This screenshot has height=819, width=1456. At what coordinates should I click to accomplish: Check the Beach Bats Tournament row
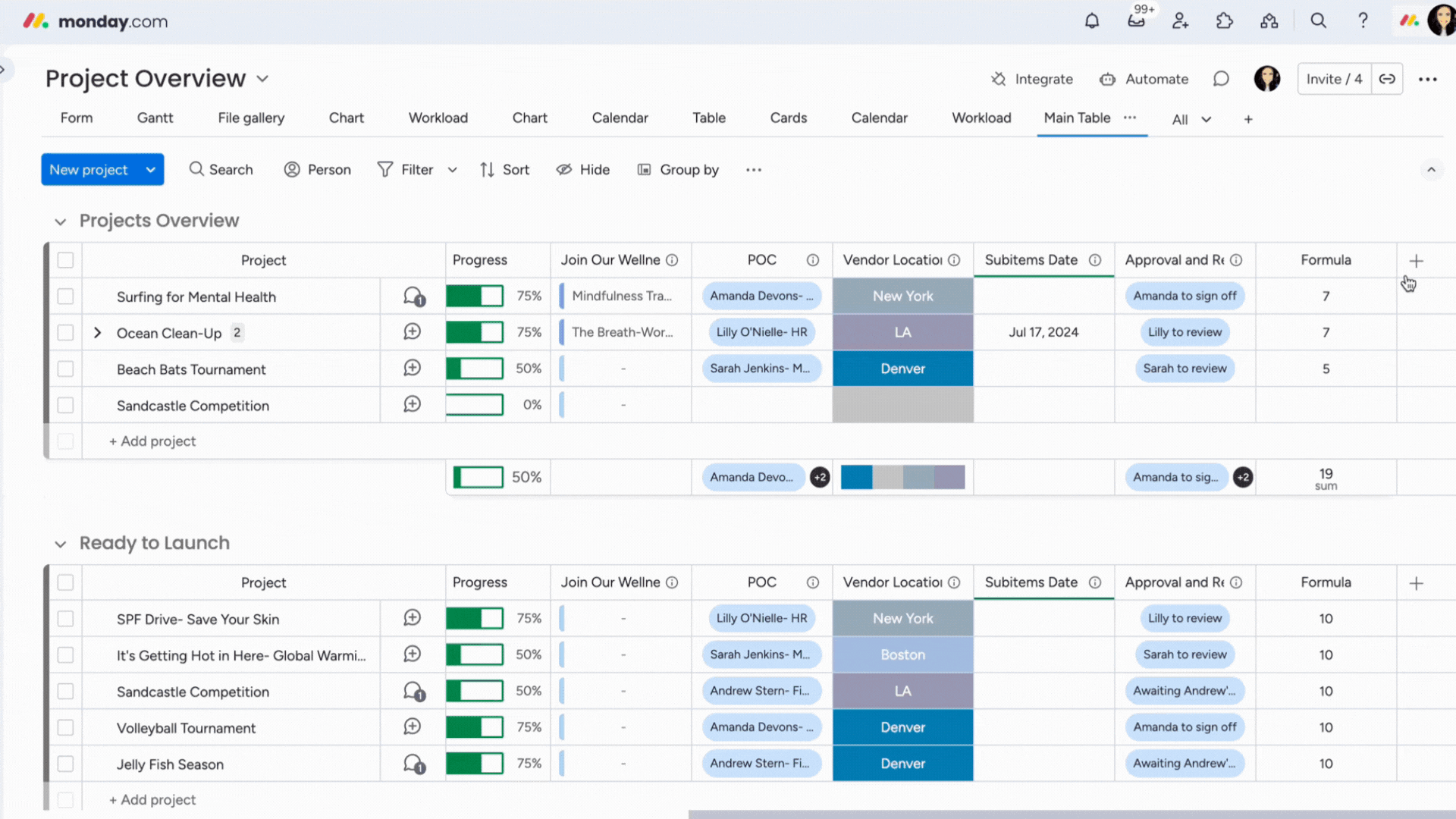pos(65,369)
